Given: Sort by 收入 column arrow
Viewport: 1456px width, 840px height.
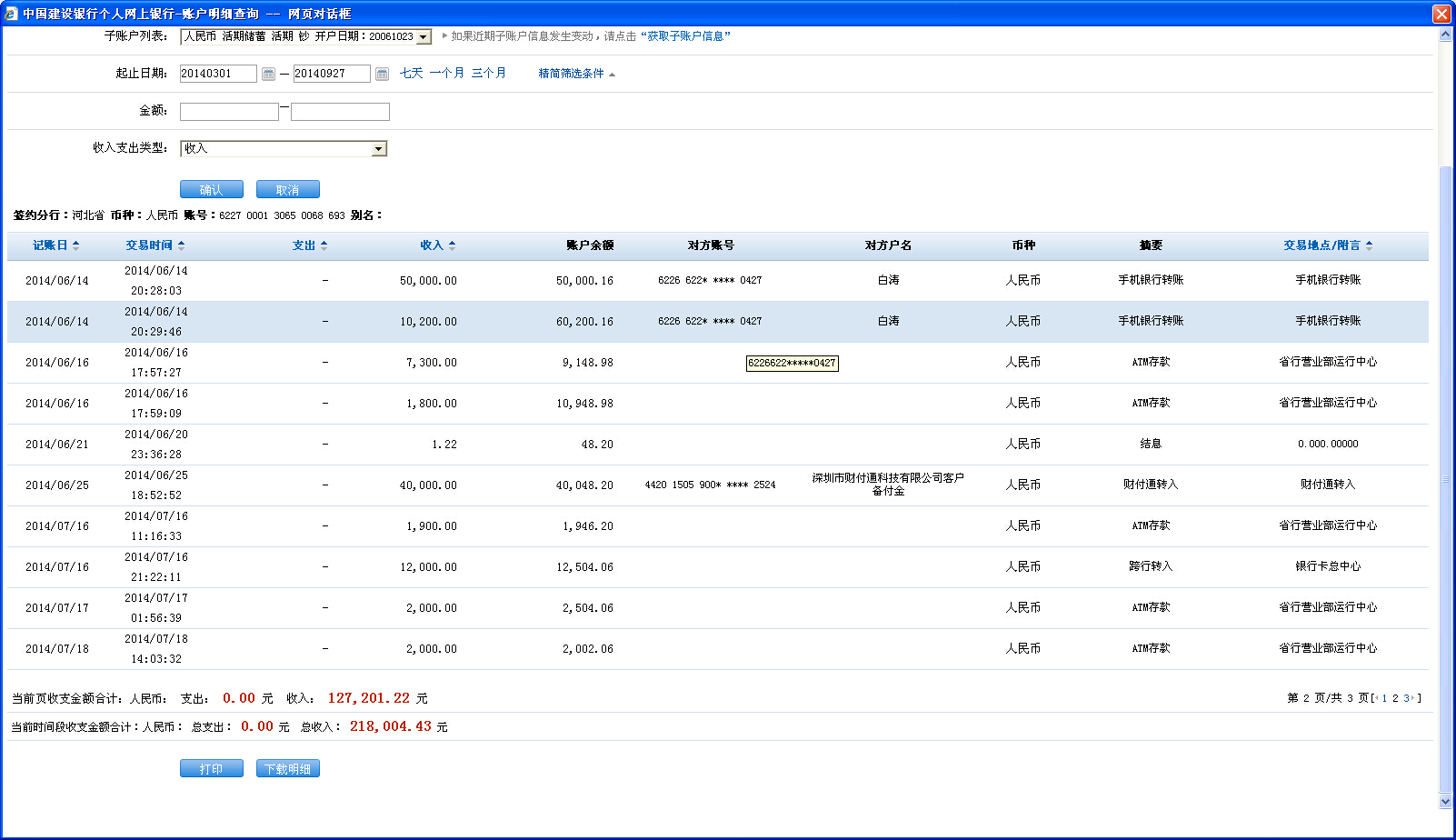Looking at the screenshot, I should [x=453, y=245].
